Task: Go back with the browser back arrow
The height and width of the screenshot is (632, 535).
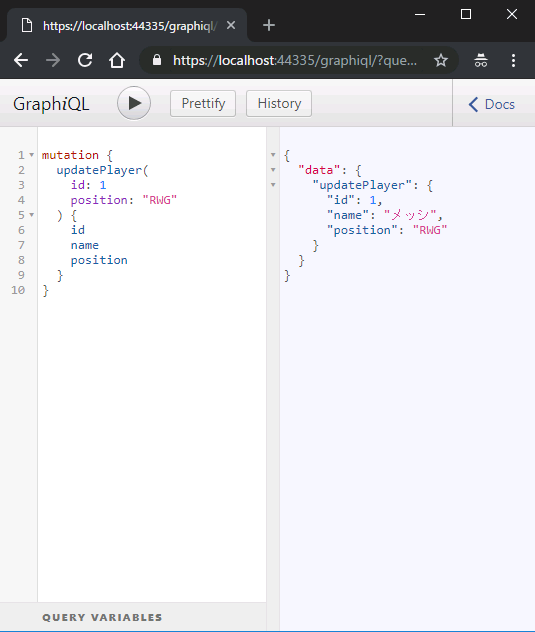Action: click(21, 60)
